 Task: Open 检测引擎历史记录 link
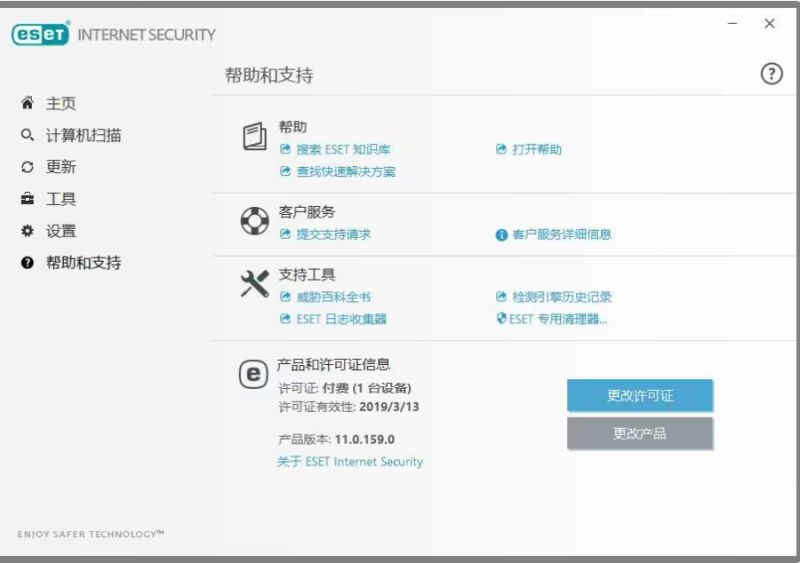(562, 297)
